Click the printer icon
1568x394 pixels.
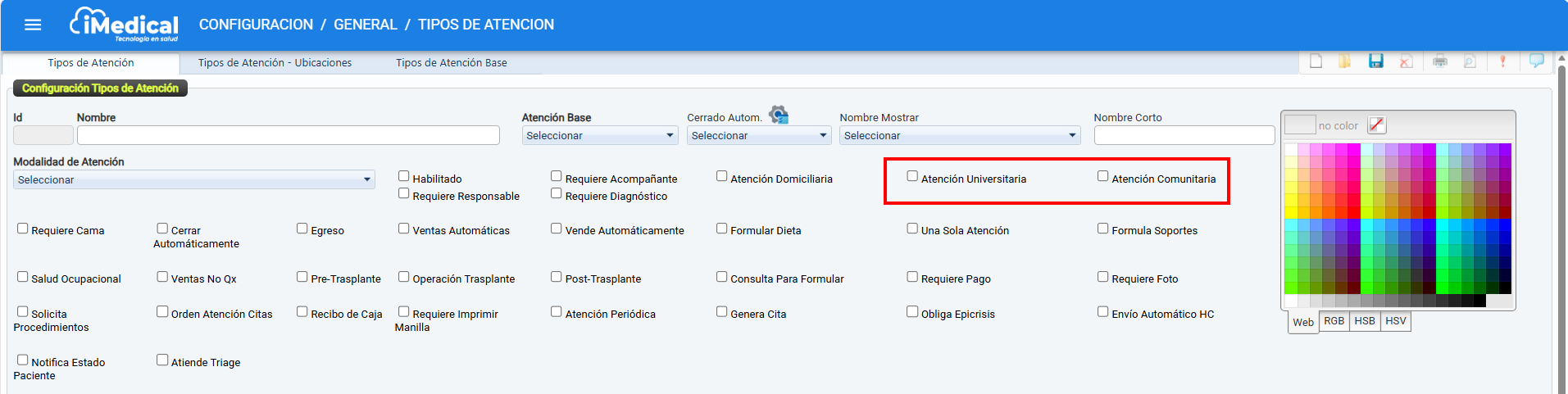click(1440, 61)
